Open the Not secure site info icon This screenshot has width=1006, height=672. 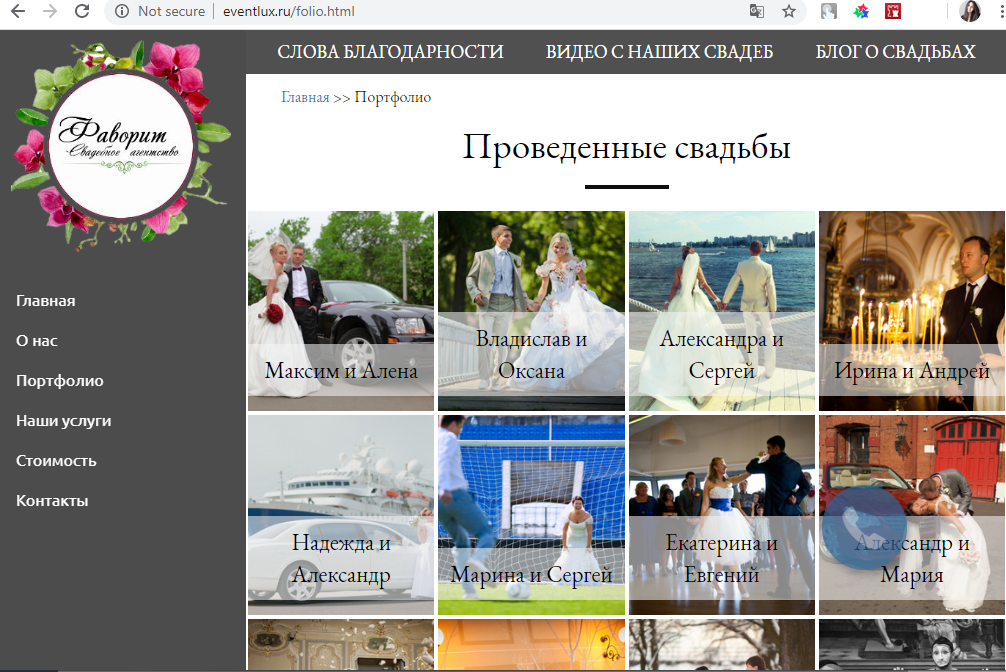(121, 11)
